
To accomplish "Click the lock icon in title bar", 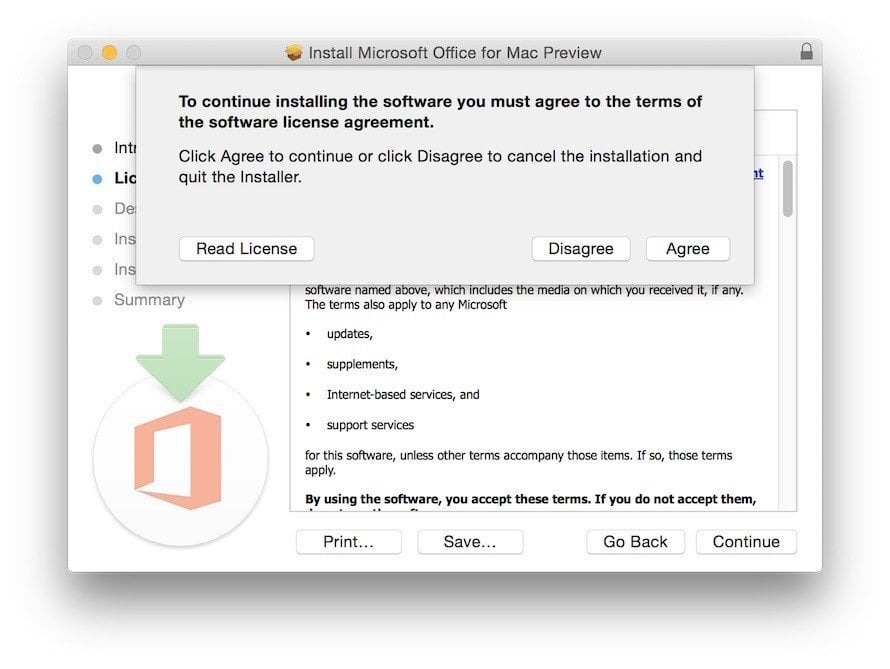I will [807, 52].
